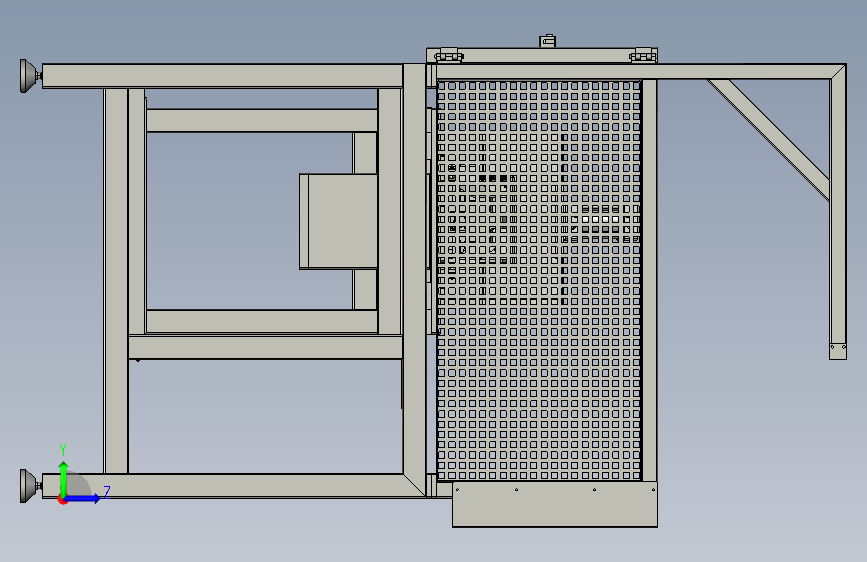
Task: Click the blue Z axis arrow of triad
Action: tap(83, 498)
